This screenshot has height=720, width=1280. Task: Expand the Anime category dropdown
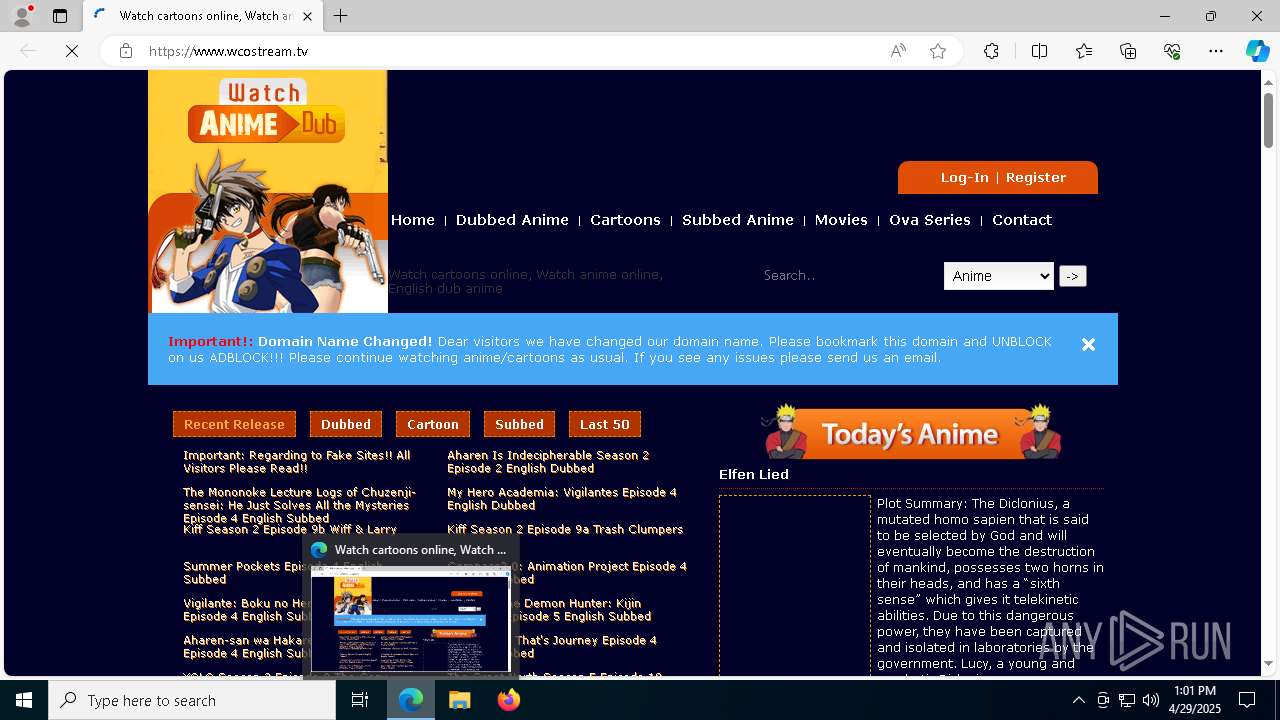[999, 276]
